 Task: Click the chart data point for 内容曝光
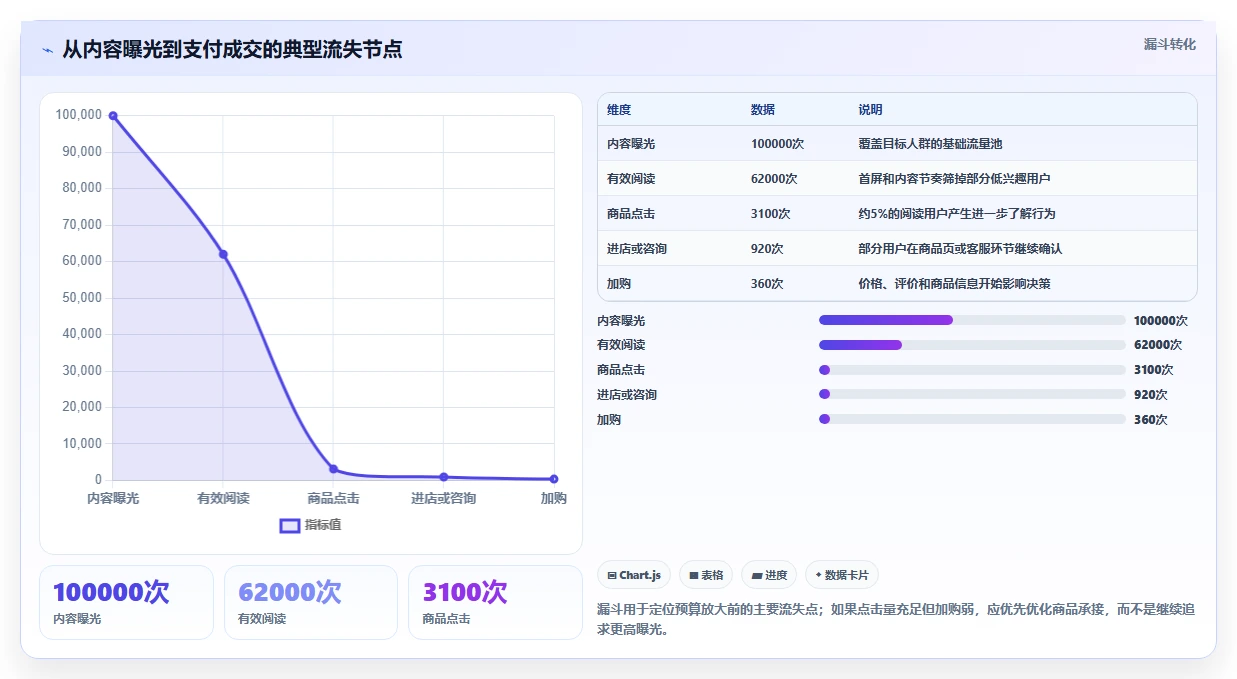[x=113, y=116]
